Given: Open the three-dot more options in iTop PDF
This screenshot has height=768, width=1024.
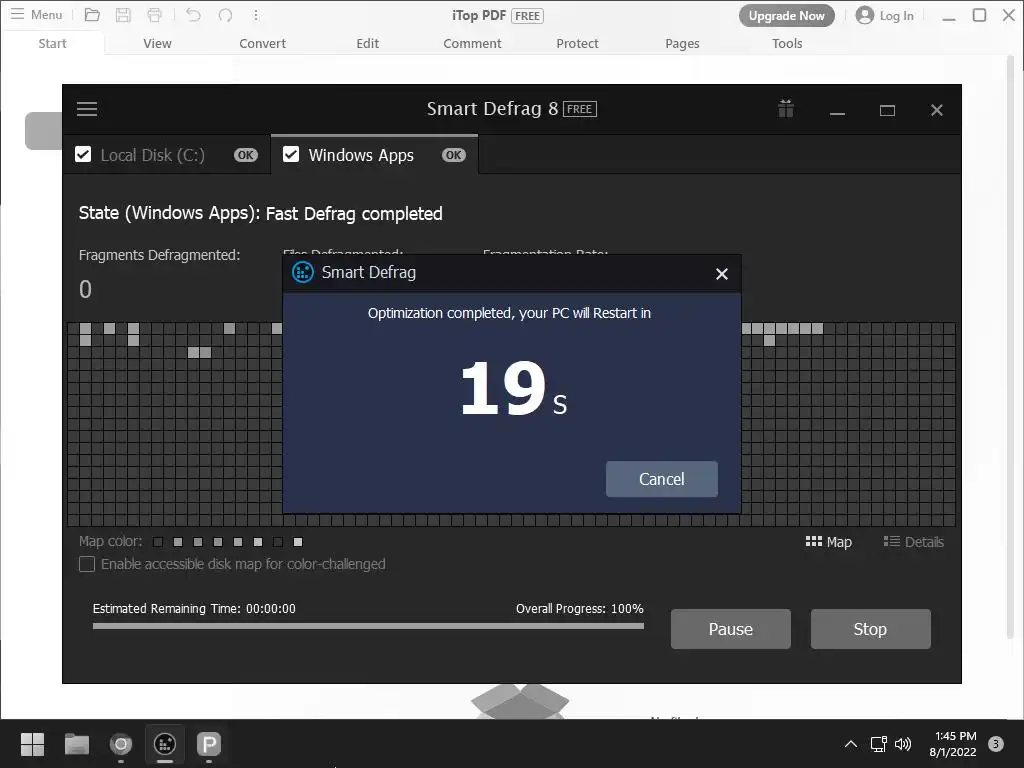Looking at the screenshot, I should click(256, 14).
